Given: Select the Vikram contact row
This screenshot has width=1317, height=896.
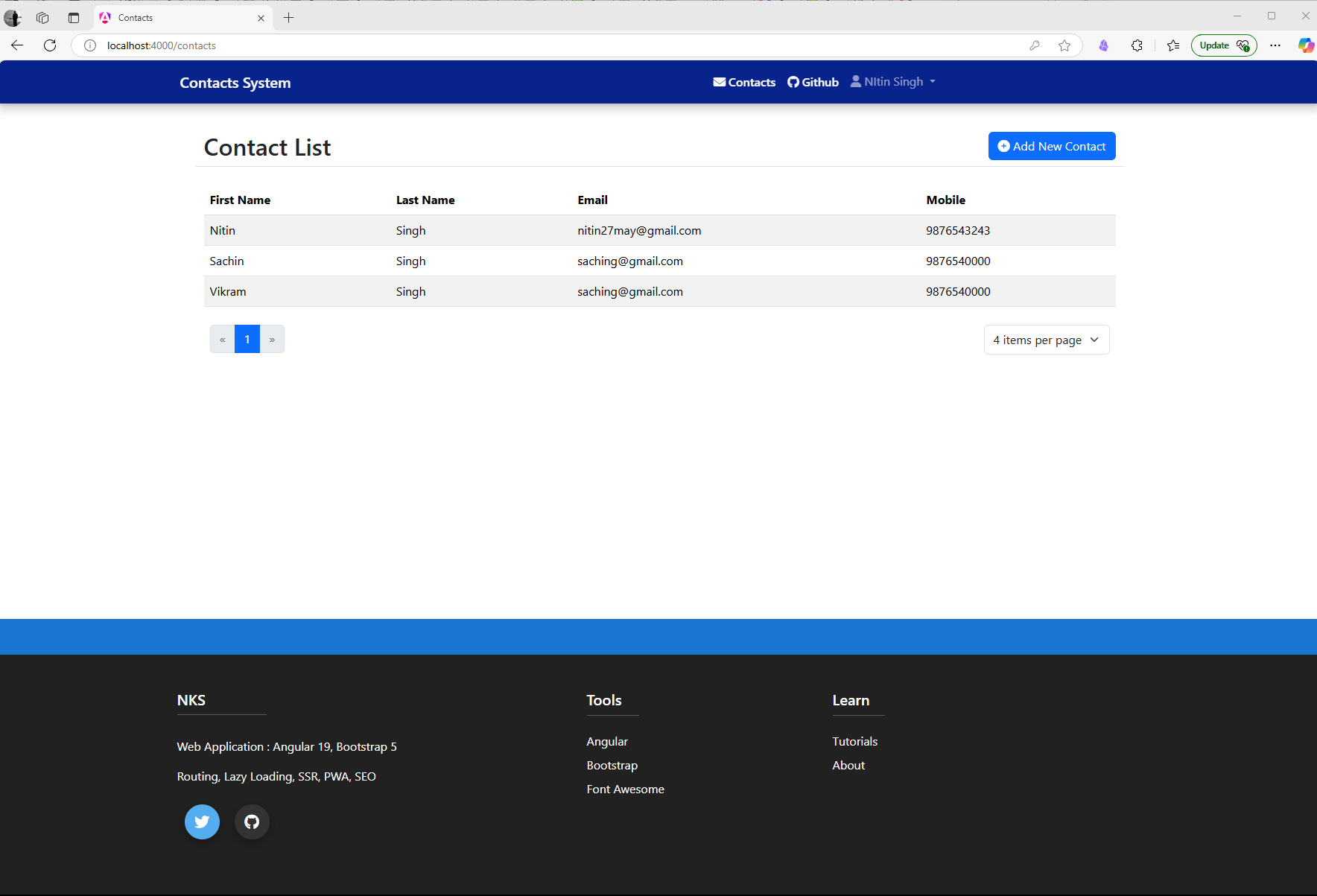Looking at the screenshot, I should pyautogui.click(x=660, y=291).
